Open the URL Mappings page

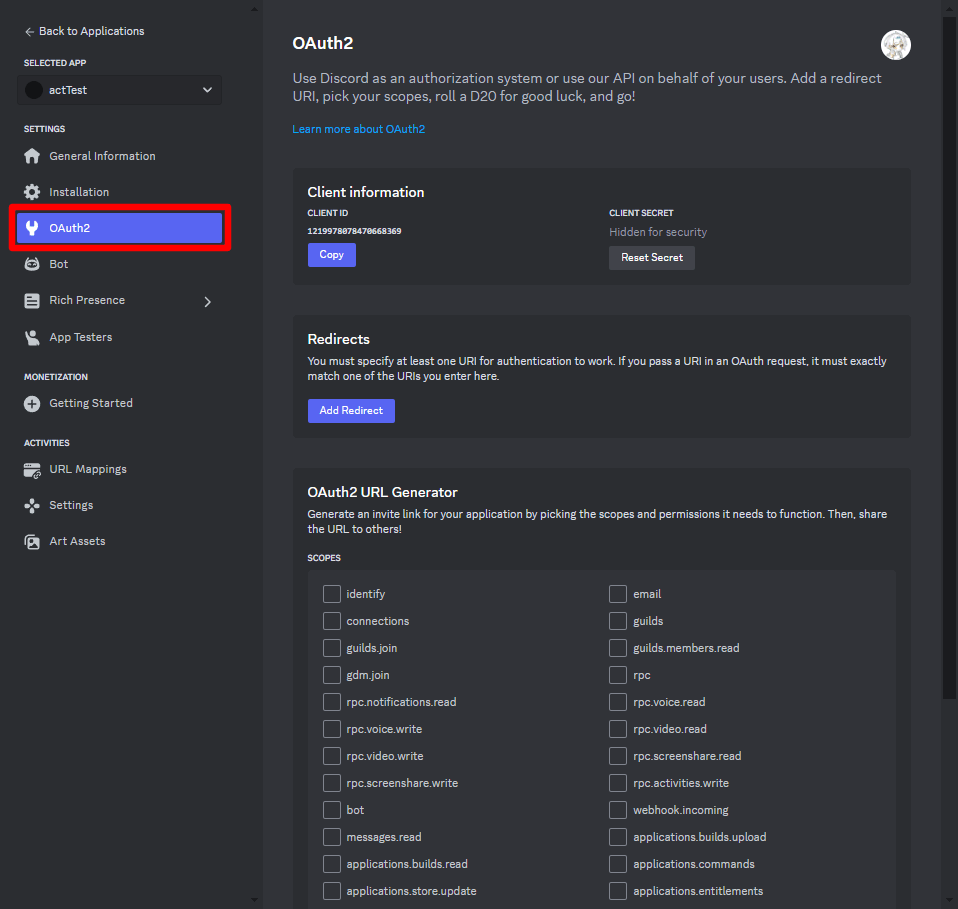(x=119, y=469)
